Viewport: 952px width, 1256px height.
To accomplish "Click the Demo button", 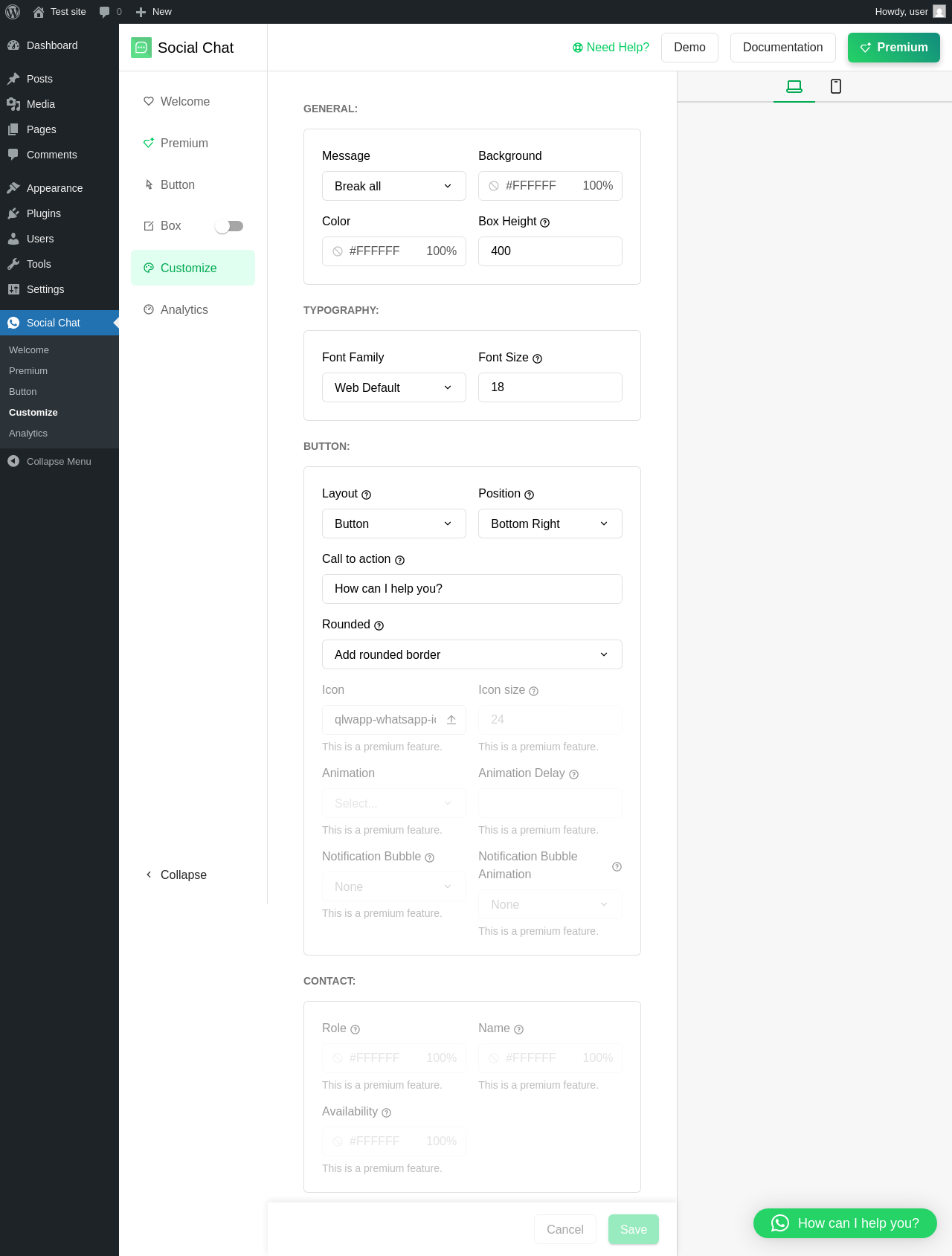I will tap(689, 48).
